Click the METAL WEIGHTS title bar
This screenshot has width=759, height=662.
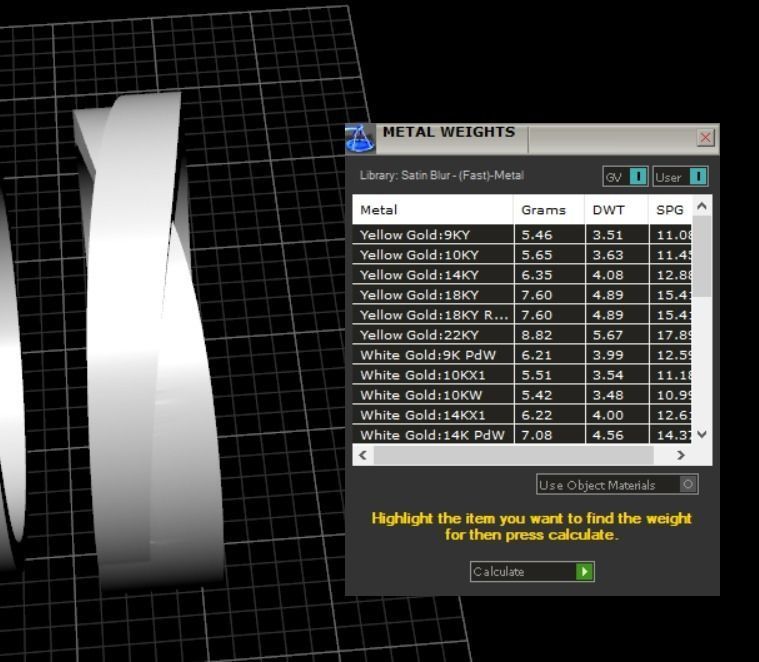click(532, 139)
